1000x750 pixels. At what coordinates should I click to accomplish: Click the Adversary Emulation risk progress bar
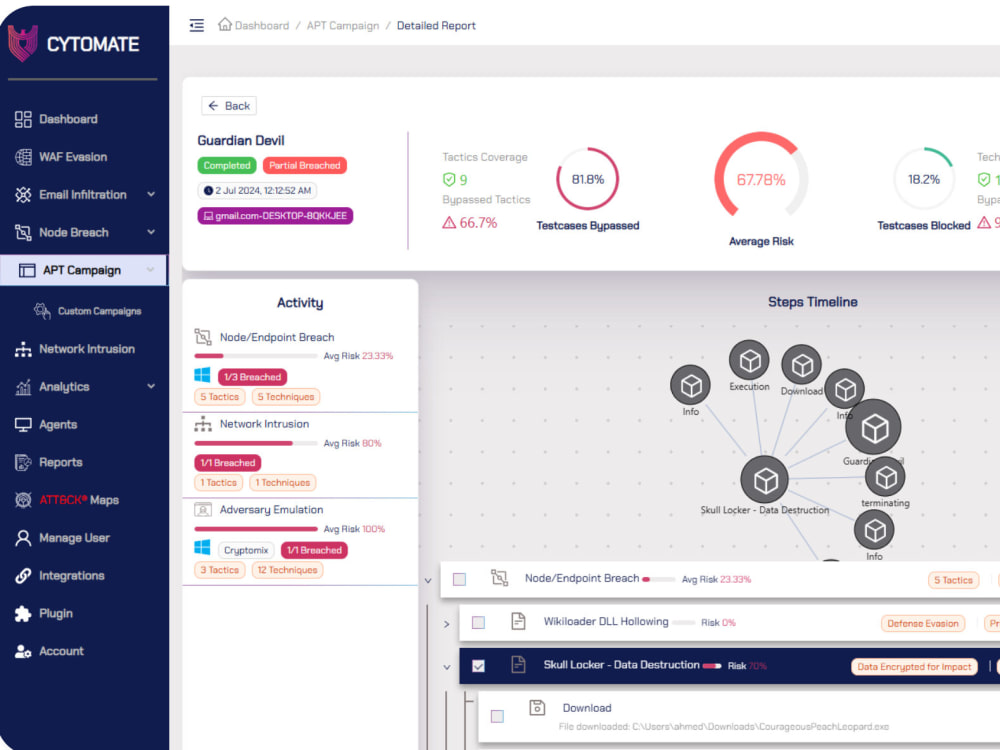256,529
